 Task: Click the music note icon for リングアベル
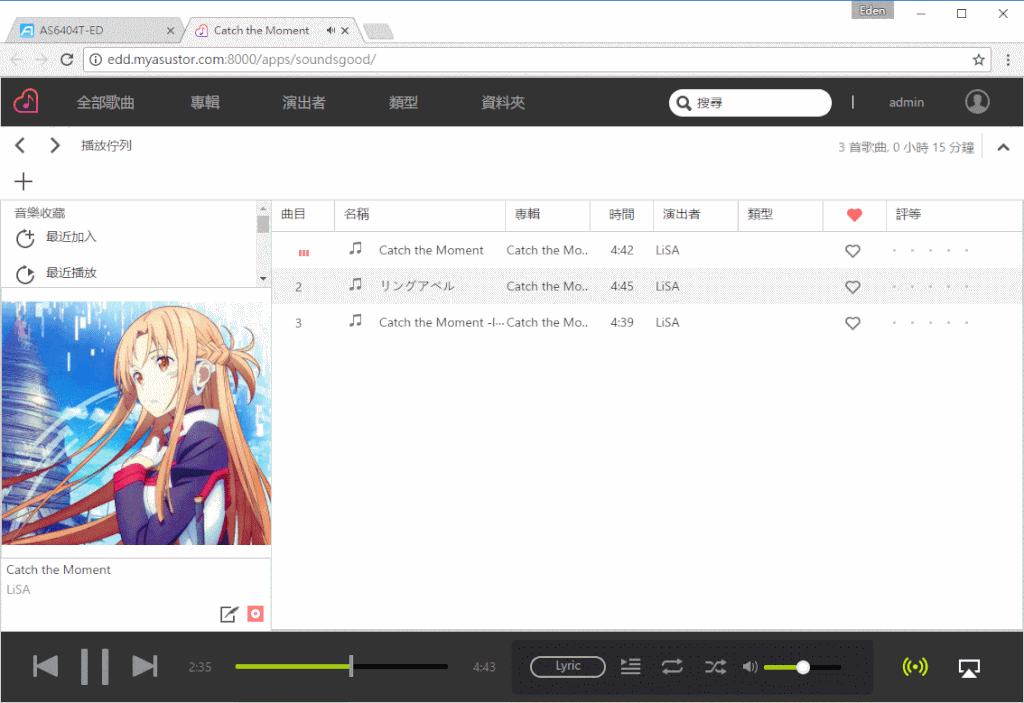355,284
